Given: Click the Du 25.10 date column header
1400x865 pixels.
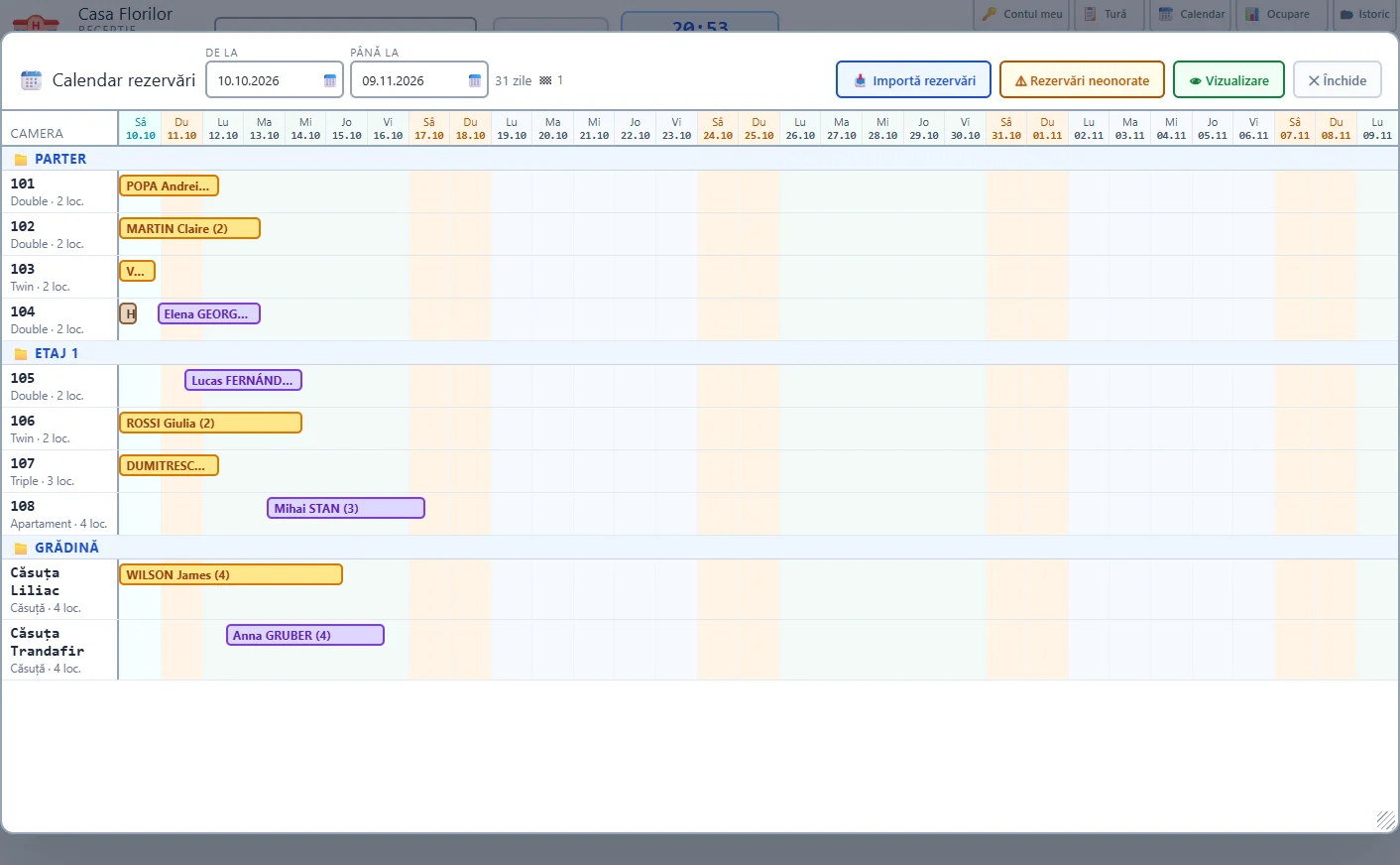Looking at the screenshot, I should pos(758,129).
